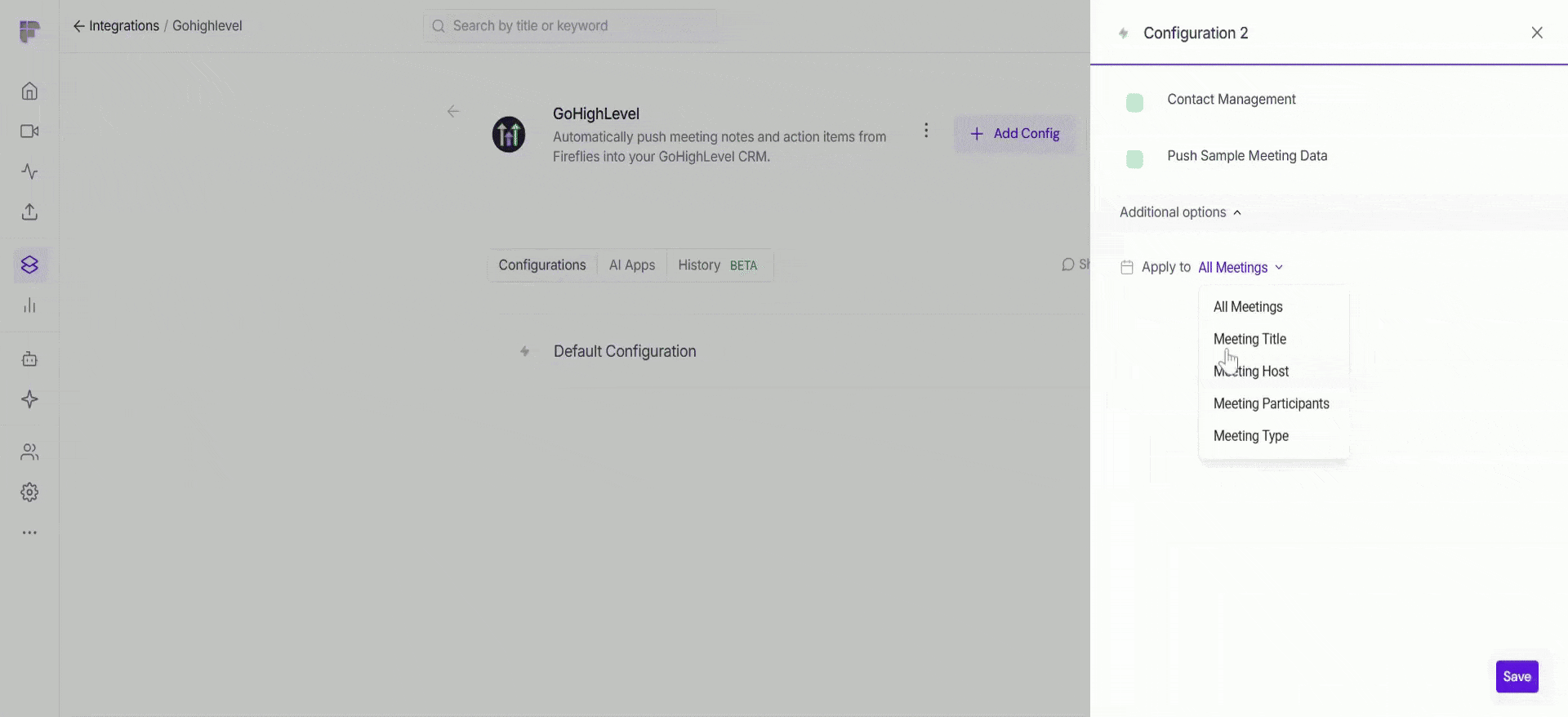Open the Integrations layers sidebar icon
This screenshot has height=717, width=1568.
coord(29,265)
